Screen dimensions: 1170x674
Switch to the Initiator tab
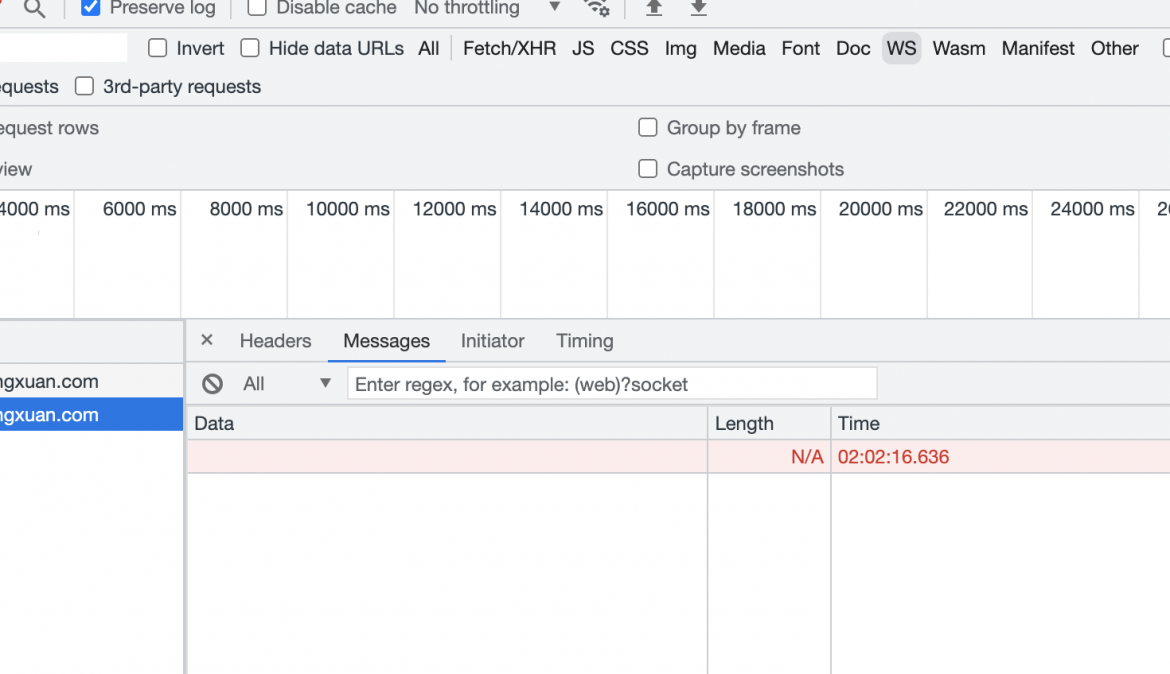click(x=492, y=340)
